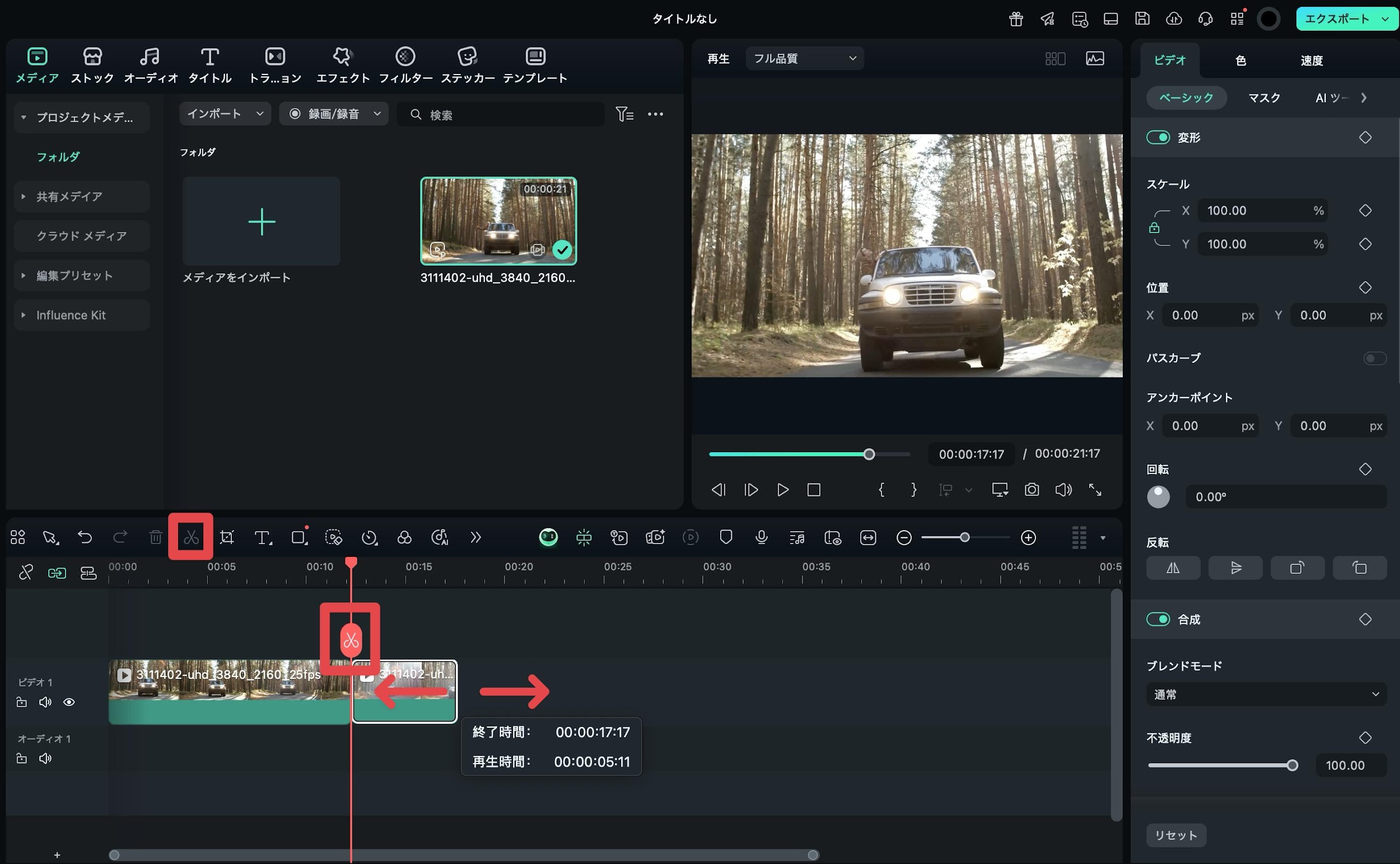
Task: Expand the Influence Kit section
Action: pos(24,315)
